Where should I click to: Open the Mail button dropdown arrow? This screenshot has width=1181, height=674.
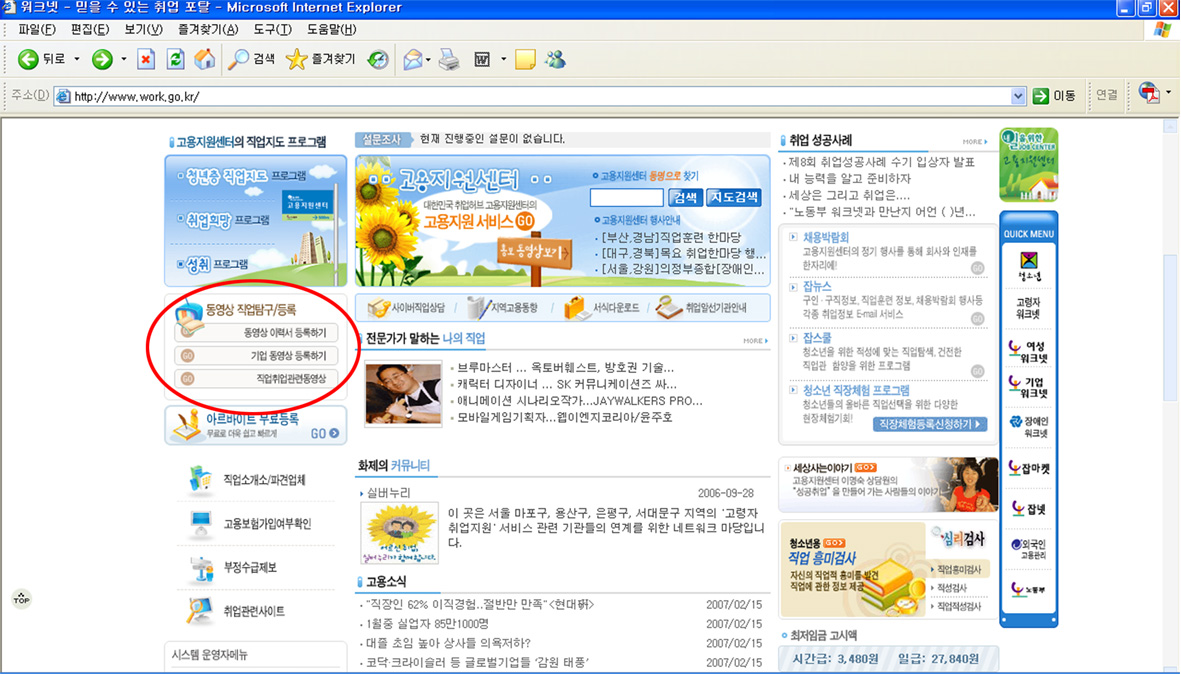(427, 60)
